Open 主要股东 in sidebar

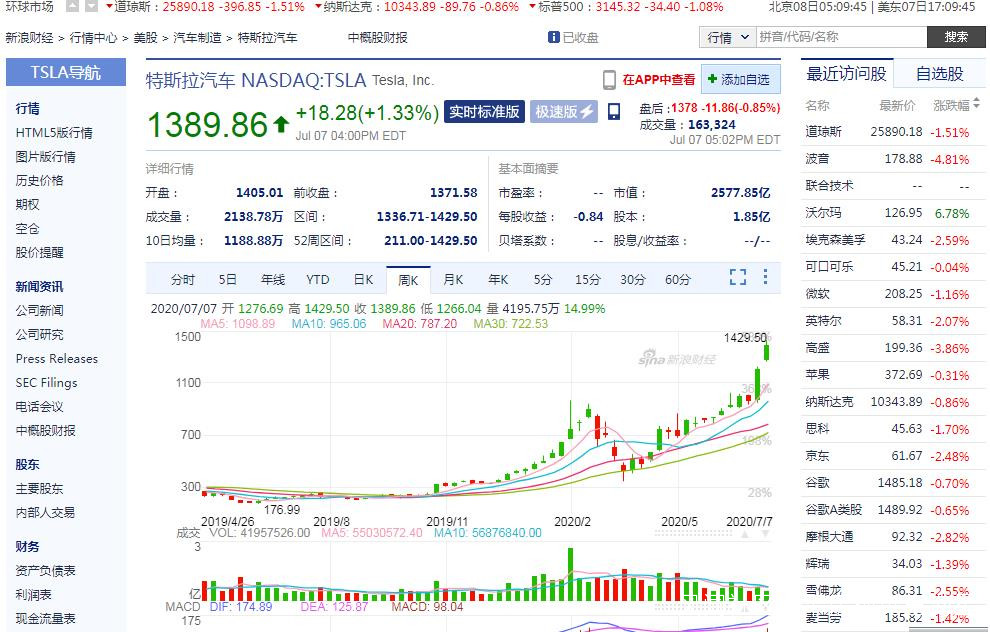tap(39, 489)
